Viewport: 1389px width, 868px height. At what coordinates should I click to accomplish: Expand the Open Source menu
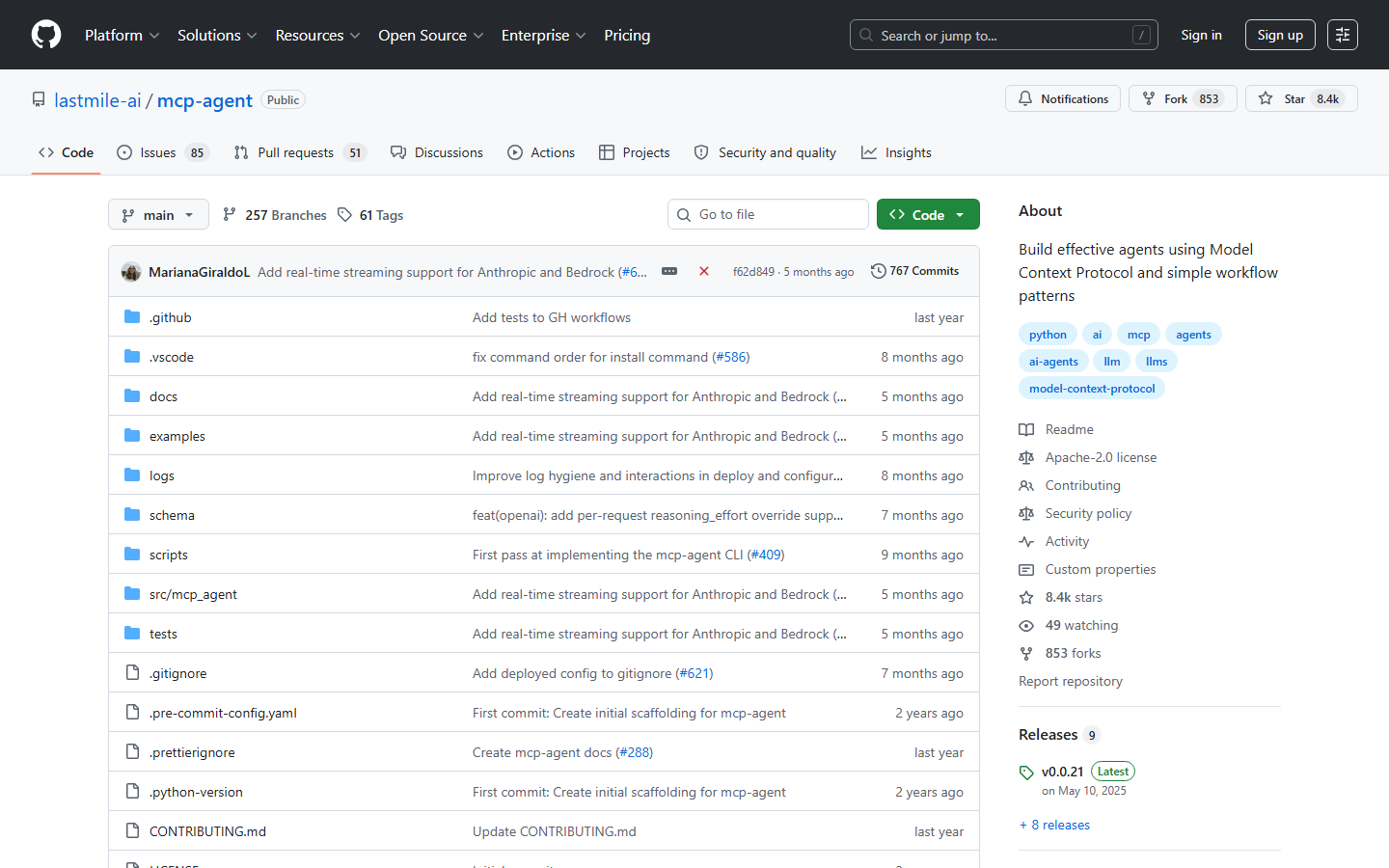coord(431,35)
